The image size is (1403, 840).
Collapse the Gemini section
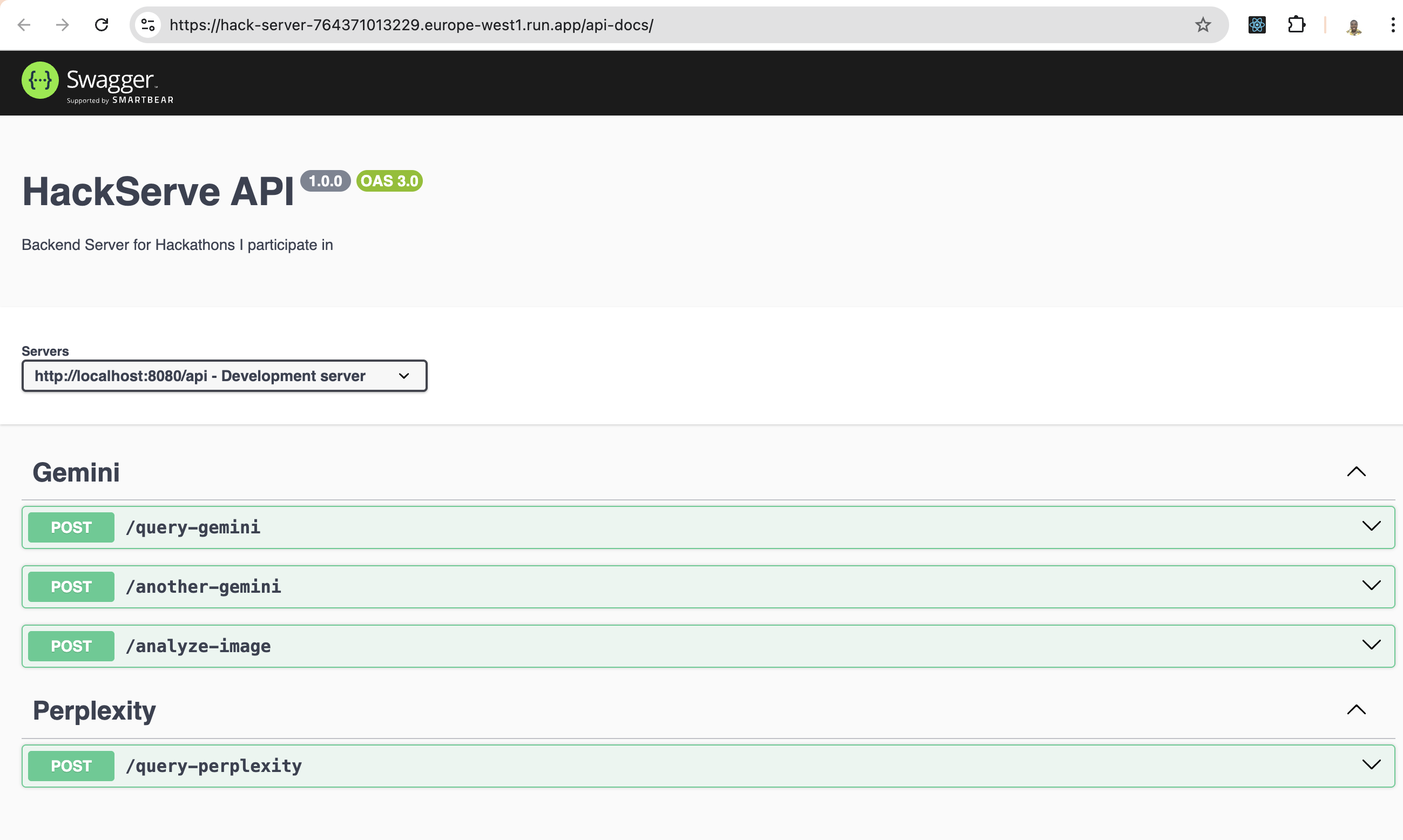[x=1356, y=472]
